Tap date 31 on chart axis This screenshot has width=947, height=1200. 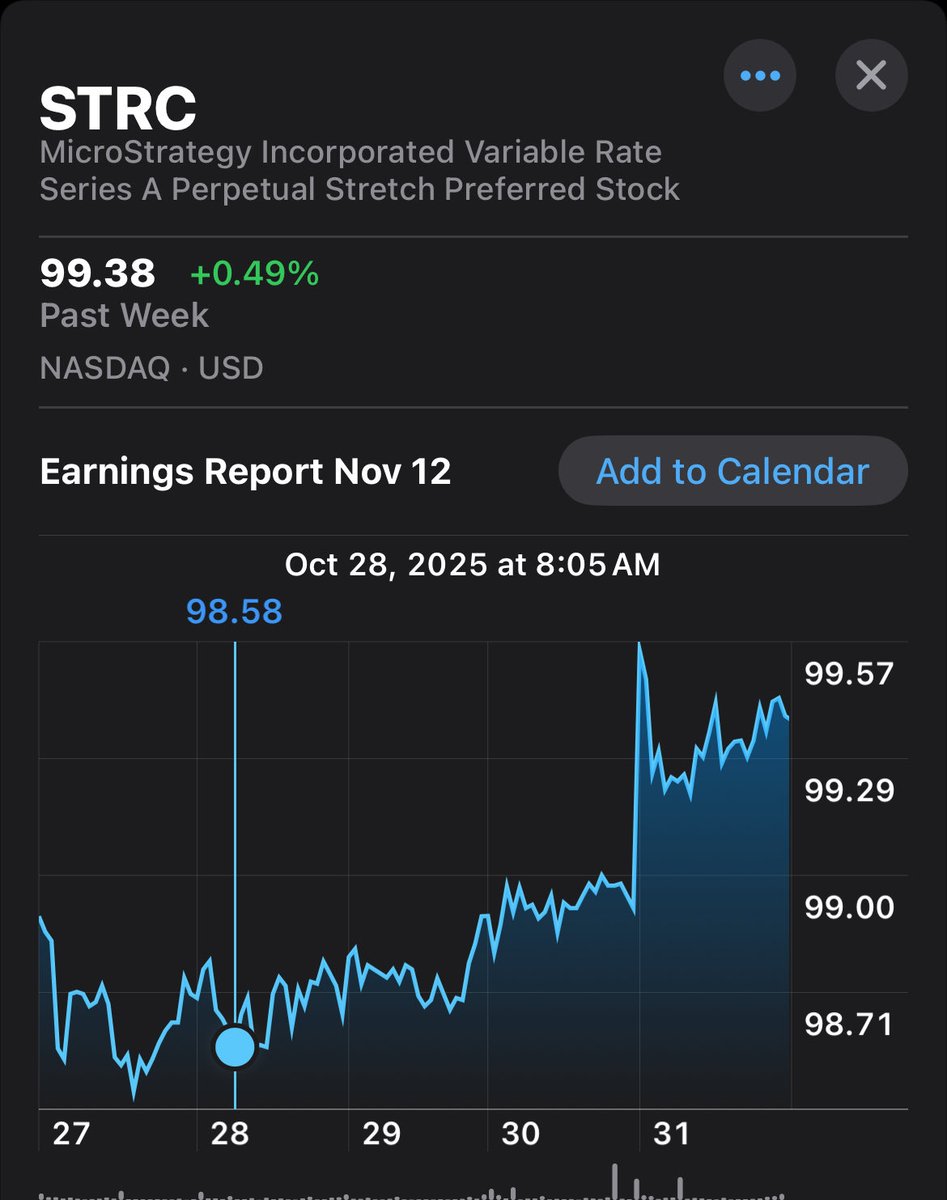(671, 1134)
